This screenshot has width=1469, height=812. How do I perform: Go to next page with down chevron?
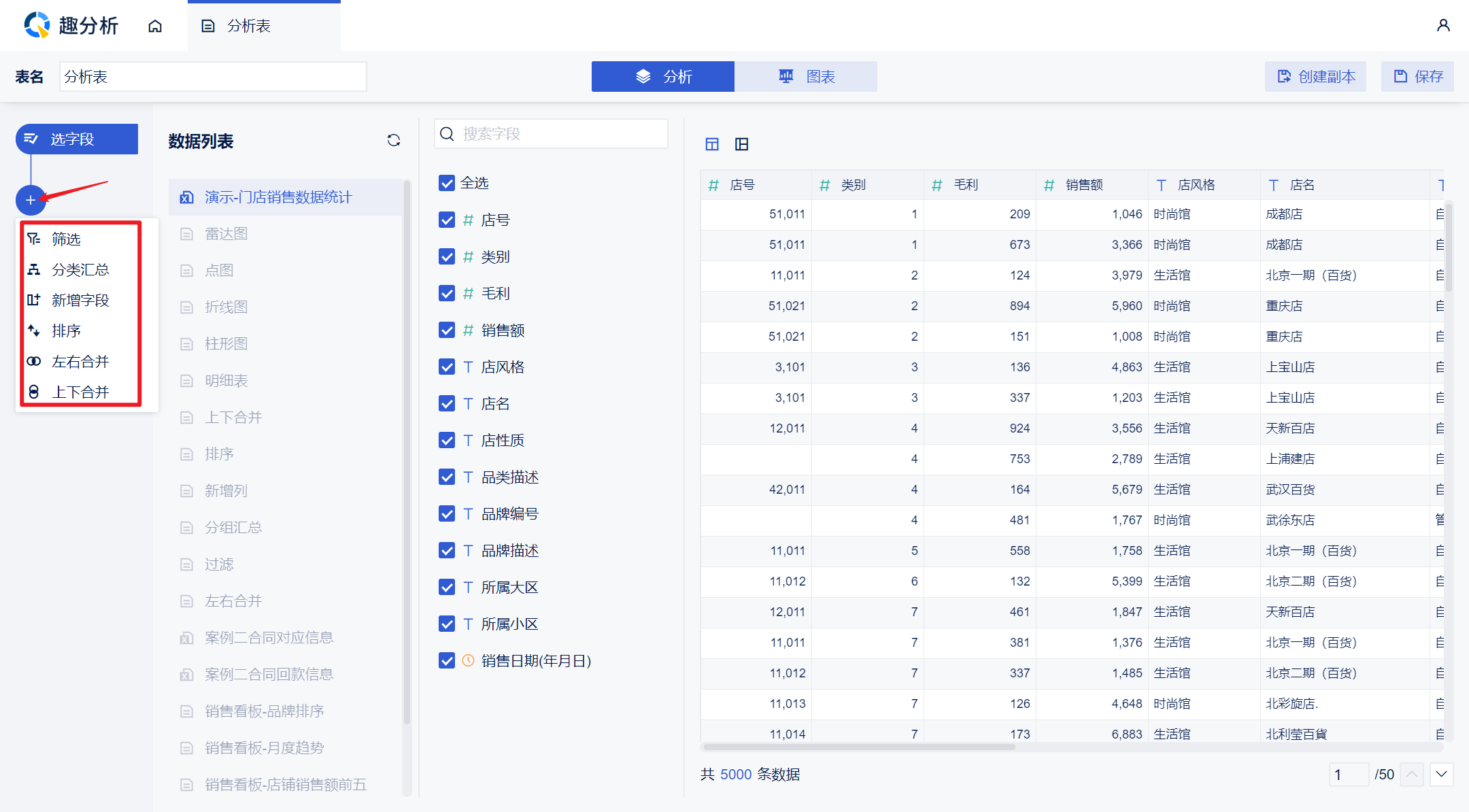tap(1441, 774)
